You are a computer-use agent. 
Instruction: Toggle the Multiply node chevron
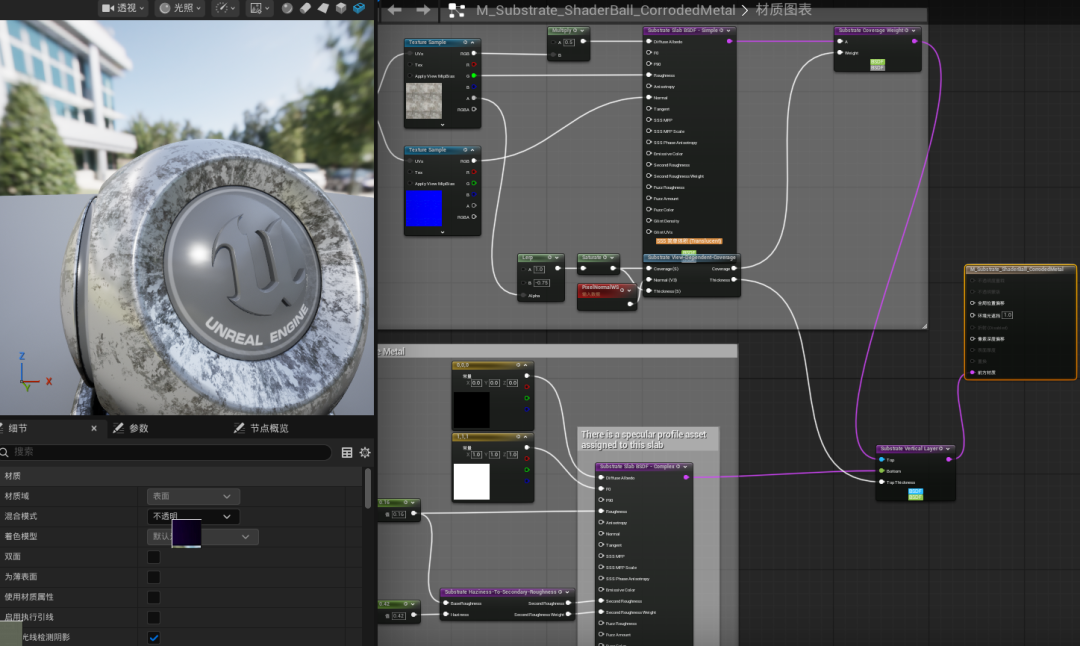(x=583, y=30)
